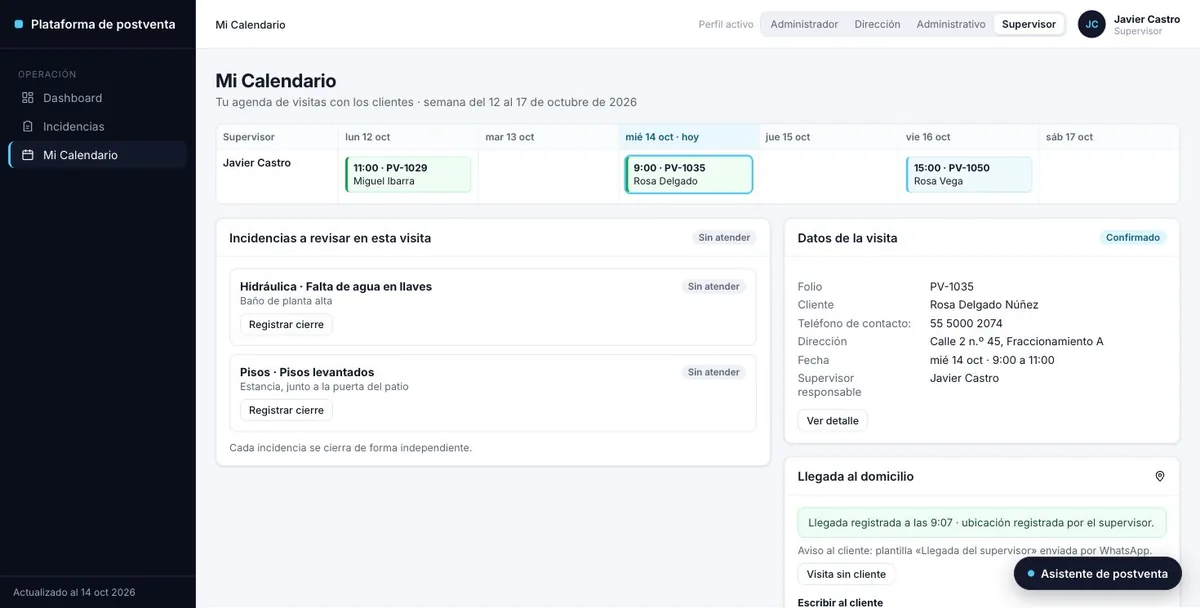The width and height of the screenshot is (1200, 608).
Task: Click Sin atender badge on Pisos incident
Action: 714,372
